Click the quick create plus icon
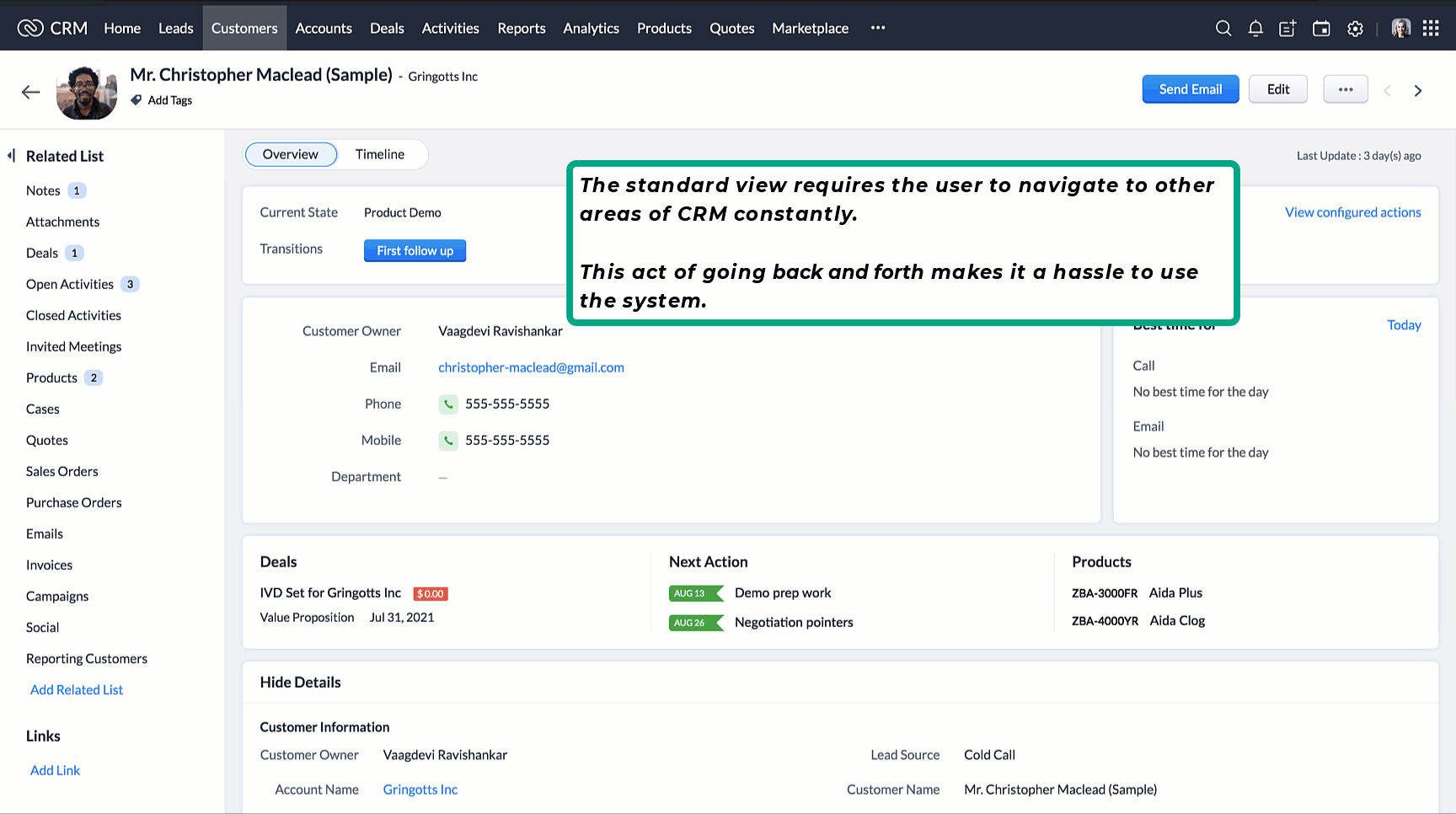The image size is (1456, 814). (x=1287, y=29)
